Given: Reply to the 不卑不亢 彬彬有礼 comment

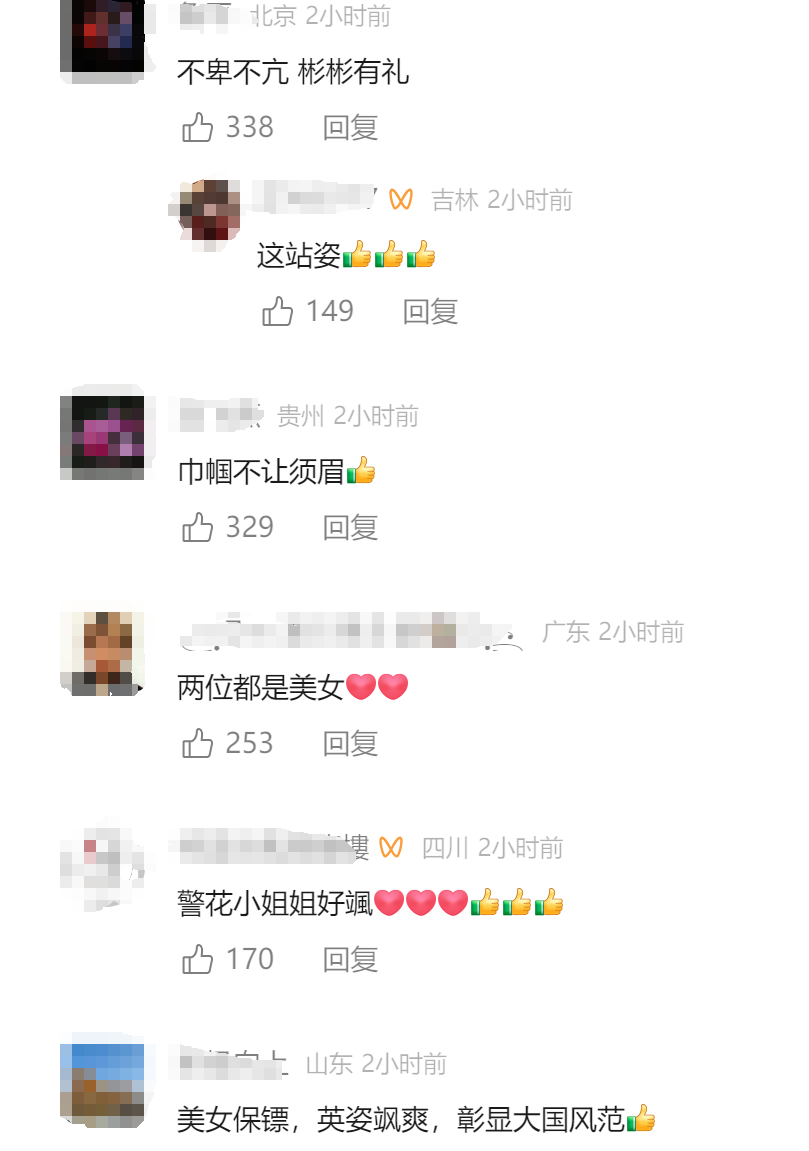Looking at the screenshot, I should (350, 128).
